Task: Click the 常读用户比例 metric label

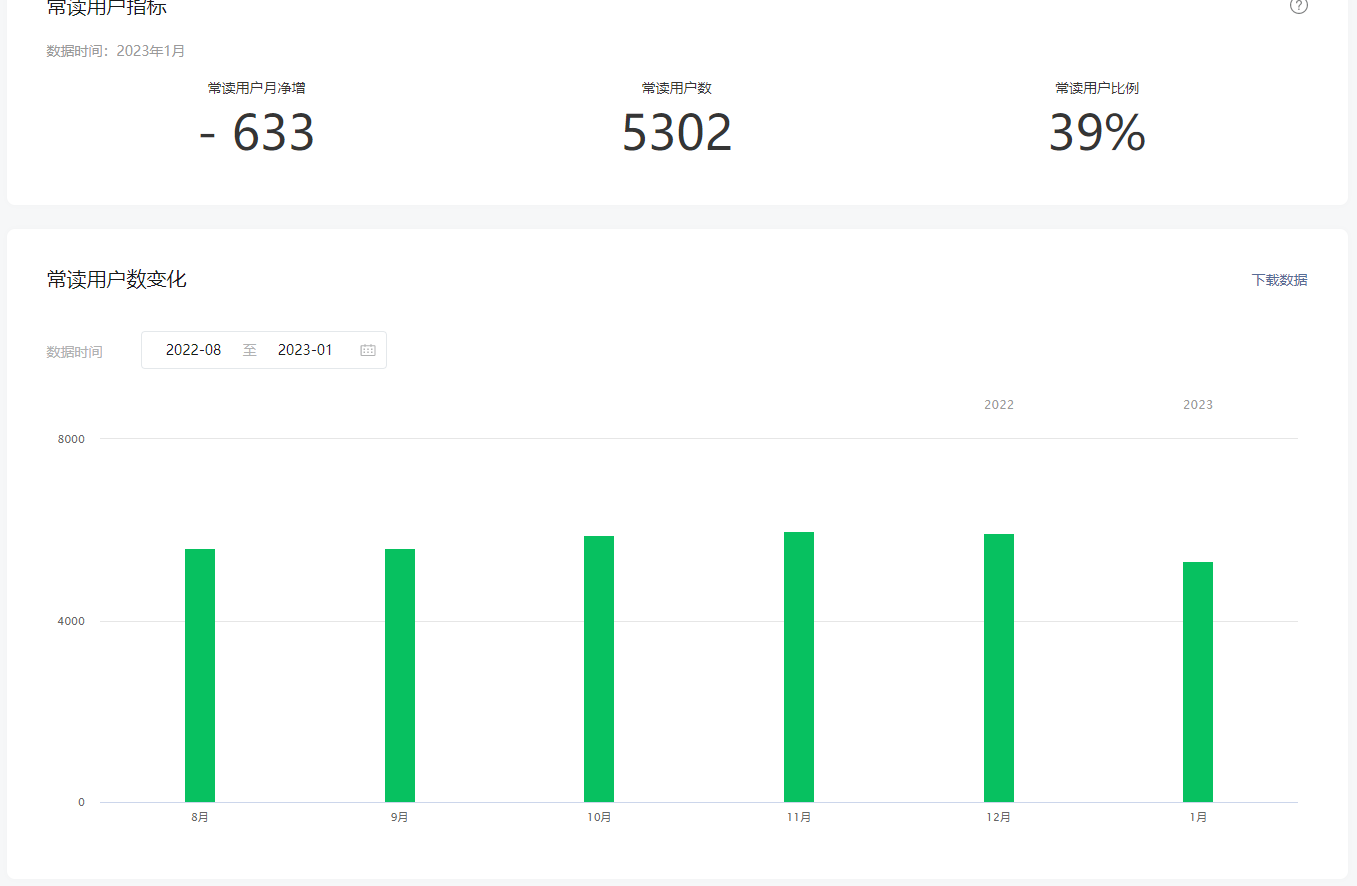Action: [x=1097, y=88]
